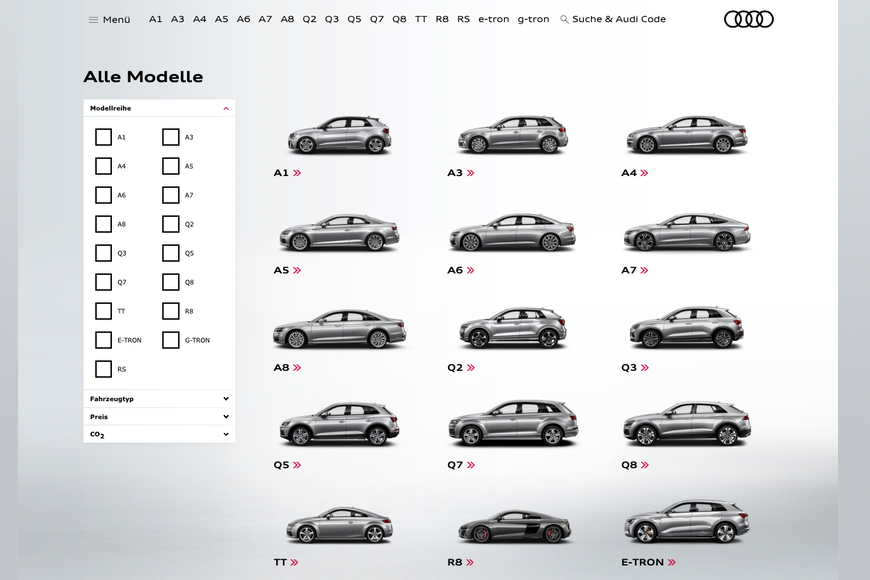Click the red arrows next to A6
The image size is (870, 580).
pyautogui.click(x=471, y=270)
